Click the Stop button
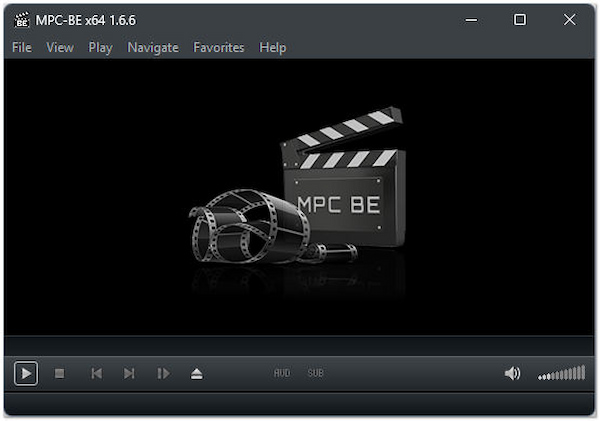The width and height of the screenshot is (600, 421). (59, 373)
